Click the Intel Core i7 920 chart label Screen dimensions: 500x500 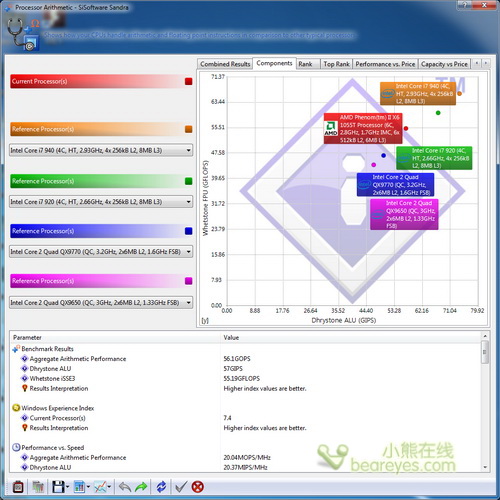coord(434,158)
